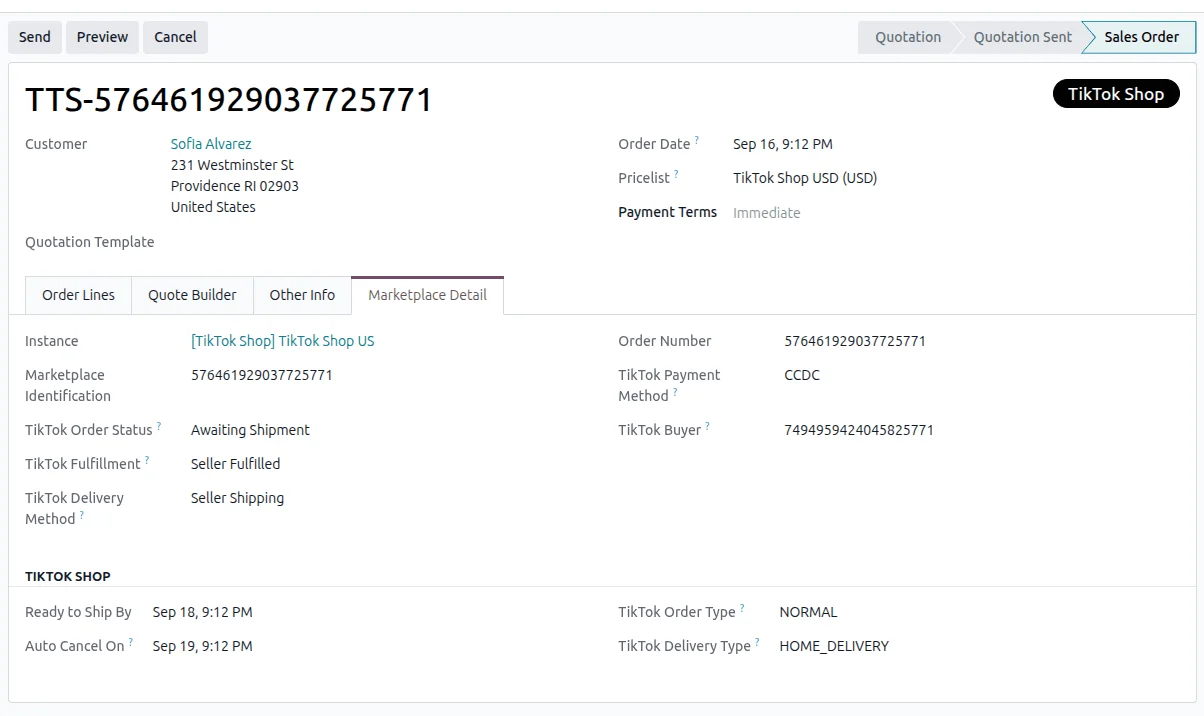Show help icon beside TikTok Delivery Type
1204x716 pixels.
click(757, 642)
